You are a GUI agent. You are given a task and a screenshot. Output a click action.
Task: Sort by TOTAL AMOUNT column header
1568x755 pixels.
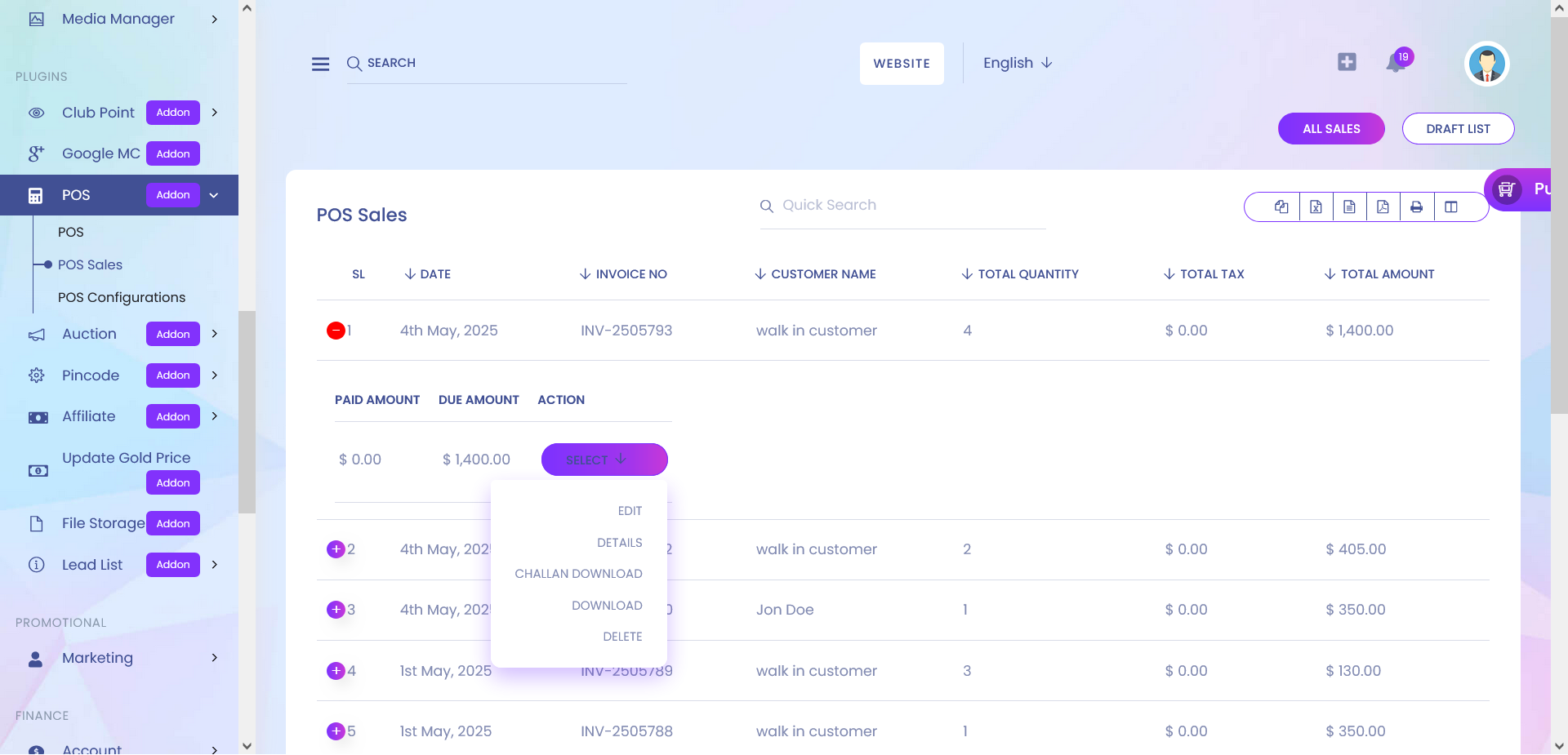point(1379,274)
